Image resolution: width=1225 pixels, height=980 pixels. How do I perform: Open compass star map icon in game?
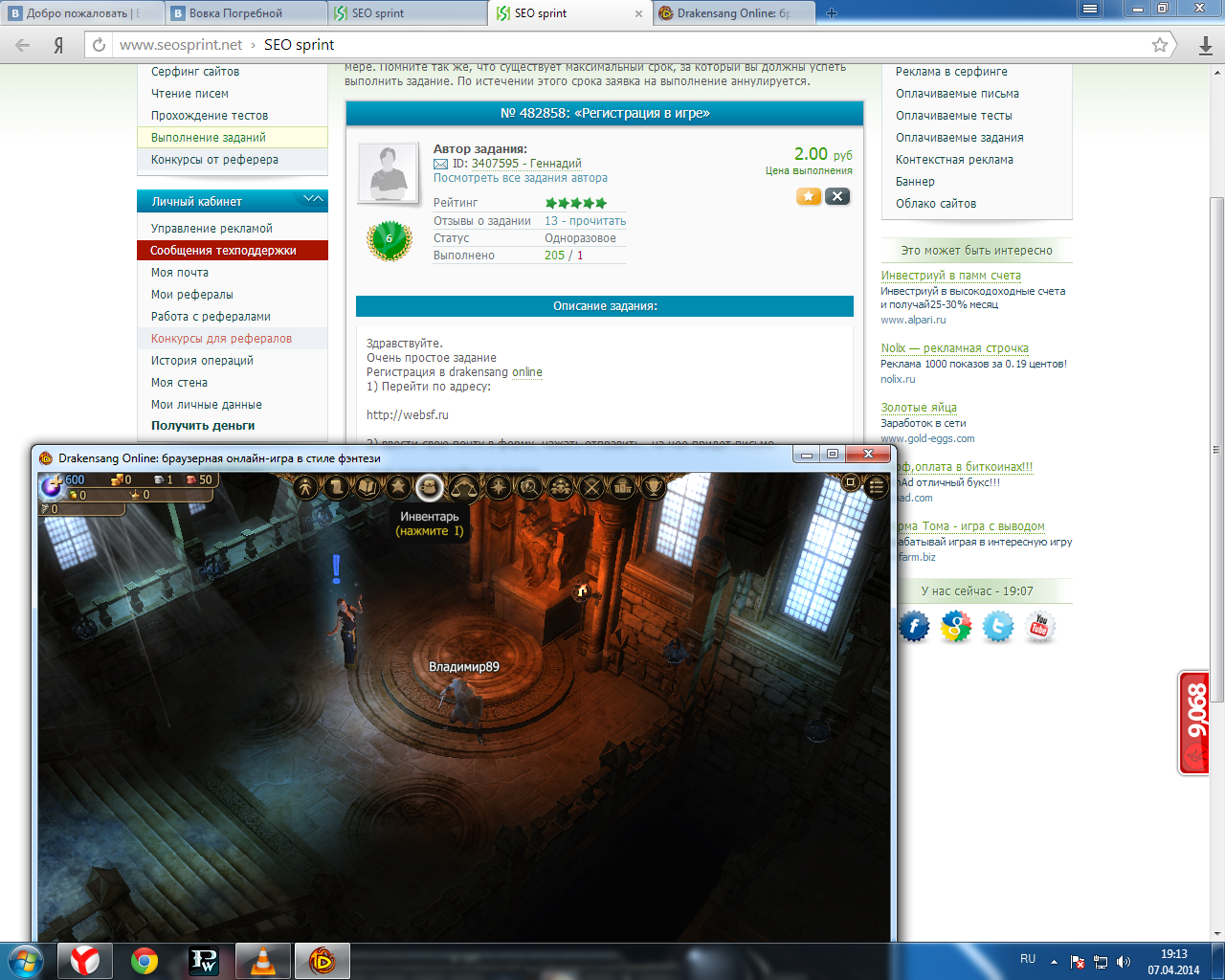498,487
